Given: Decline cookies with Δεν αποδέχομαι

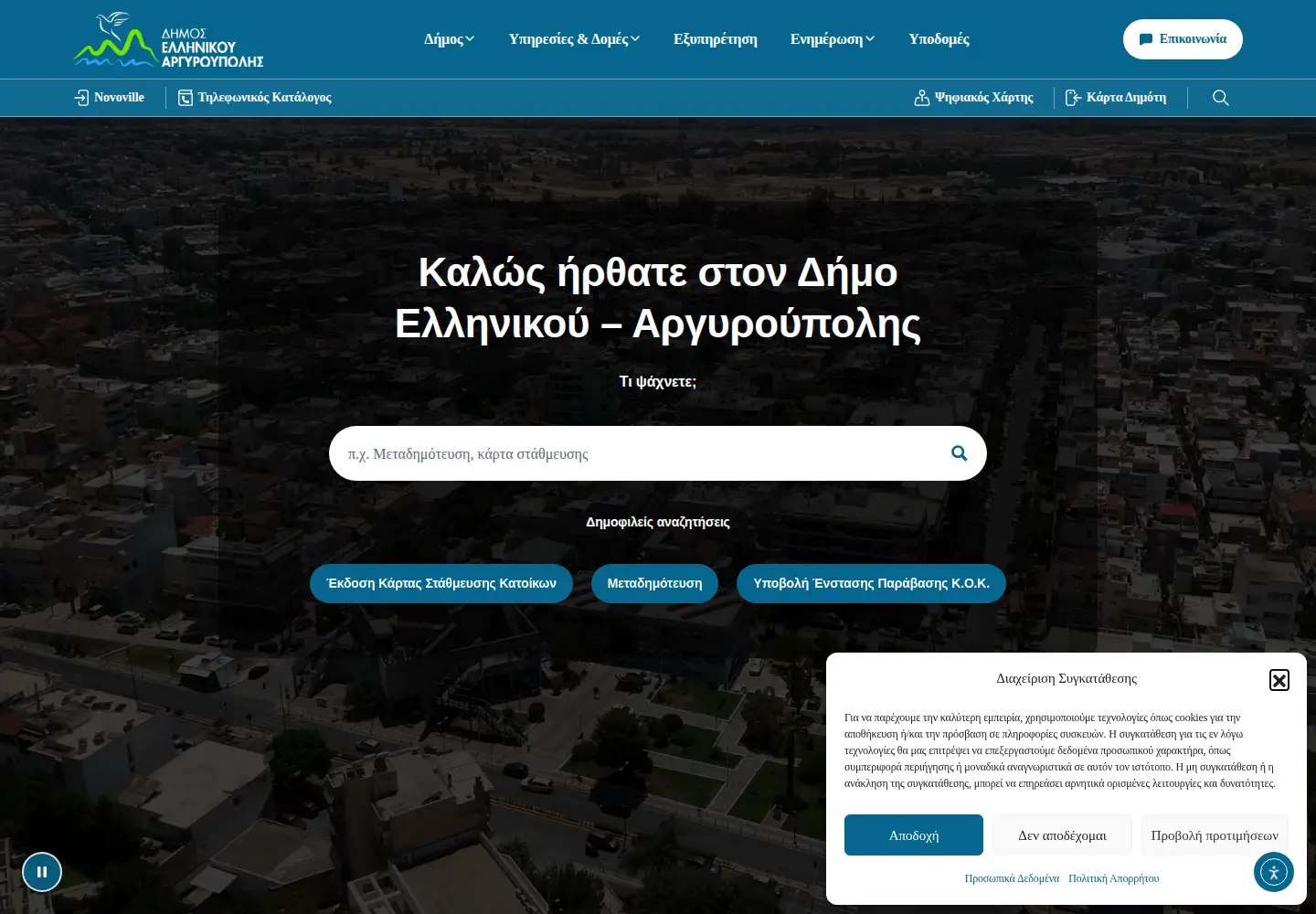Looking at the screenshot, I should tap(1062, 835).
